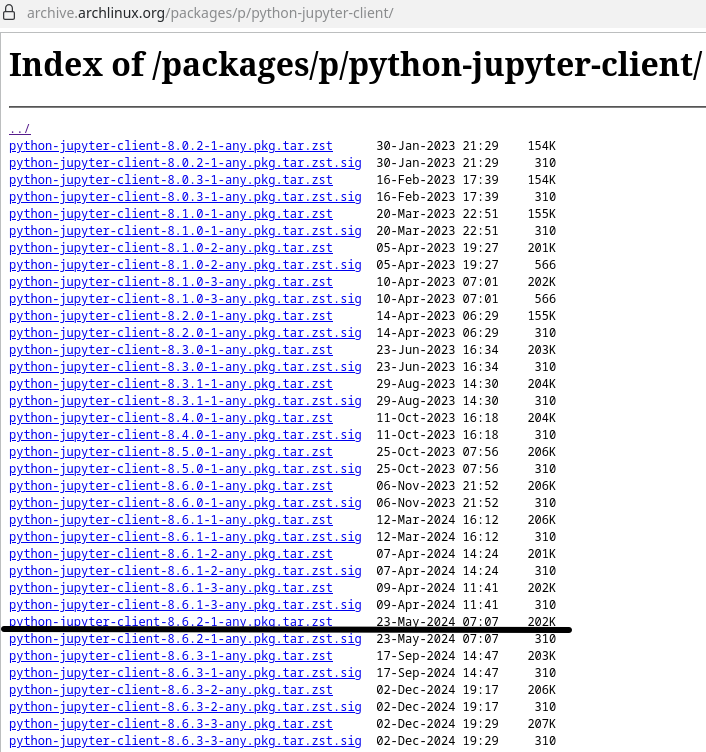Open python-jupyter-client-8.6.3-3-any.pkg.tar.zst.sig link

pos(185,741)
